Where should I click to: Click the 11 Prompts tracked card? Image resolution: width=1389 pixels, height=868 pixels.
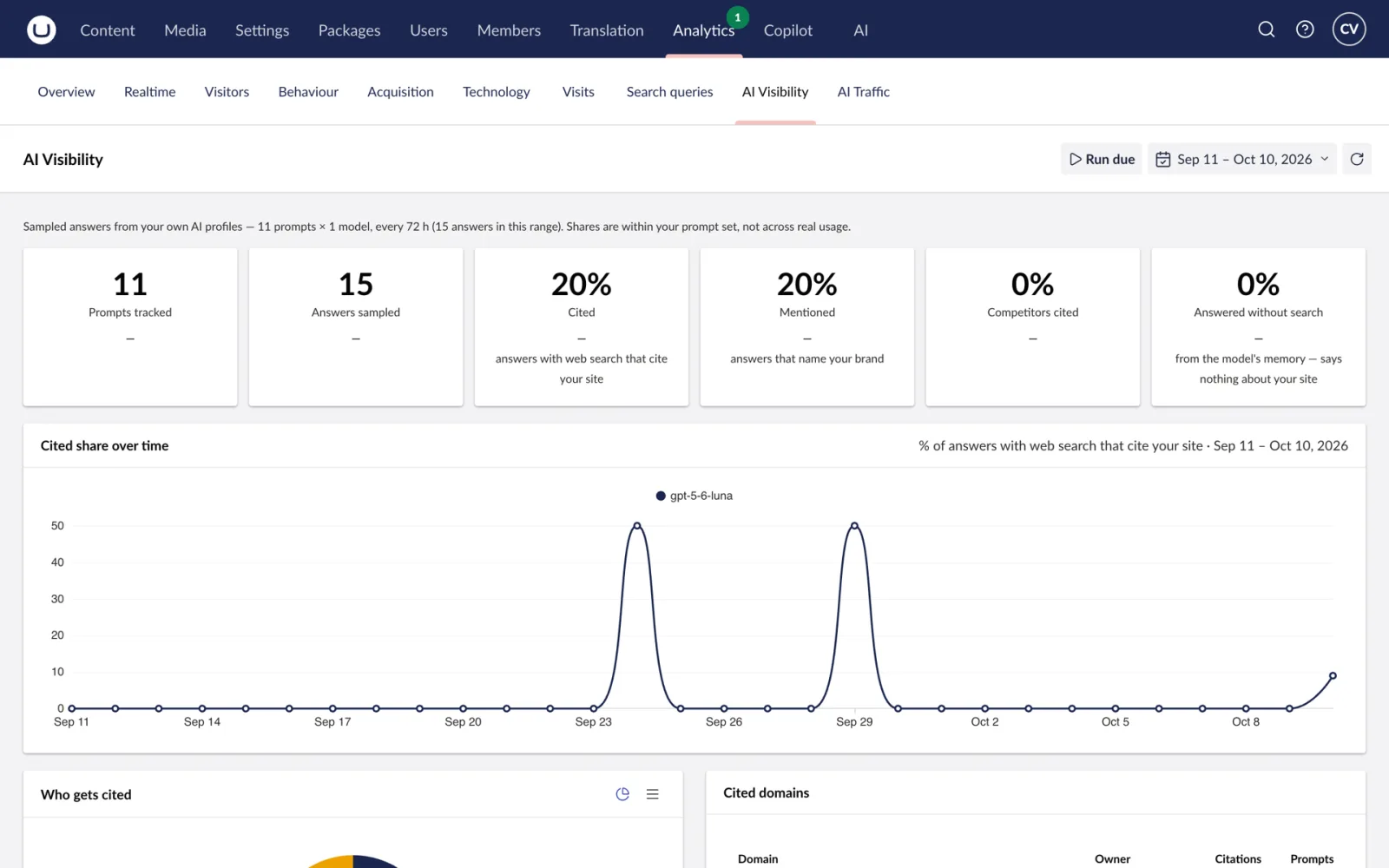[130, 327]
